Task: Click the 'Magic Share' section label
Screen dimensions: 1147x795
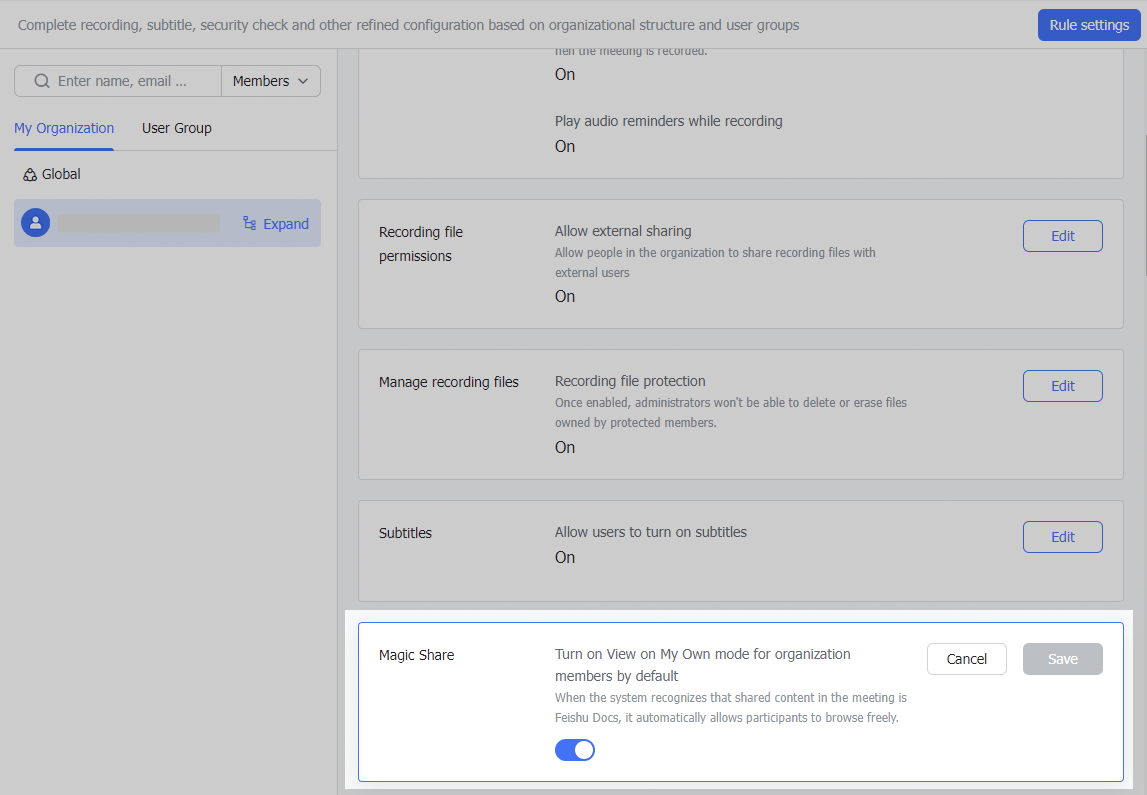Action: pyautogui.click(x=416, y=655)
